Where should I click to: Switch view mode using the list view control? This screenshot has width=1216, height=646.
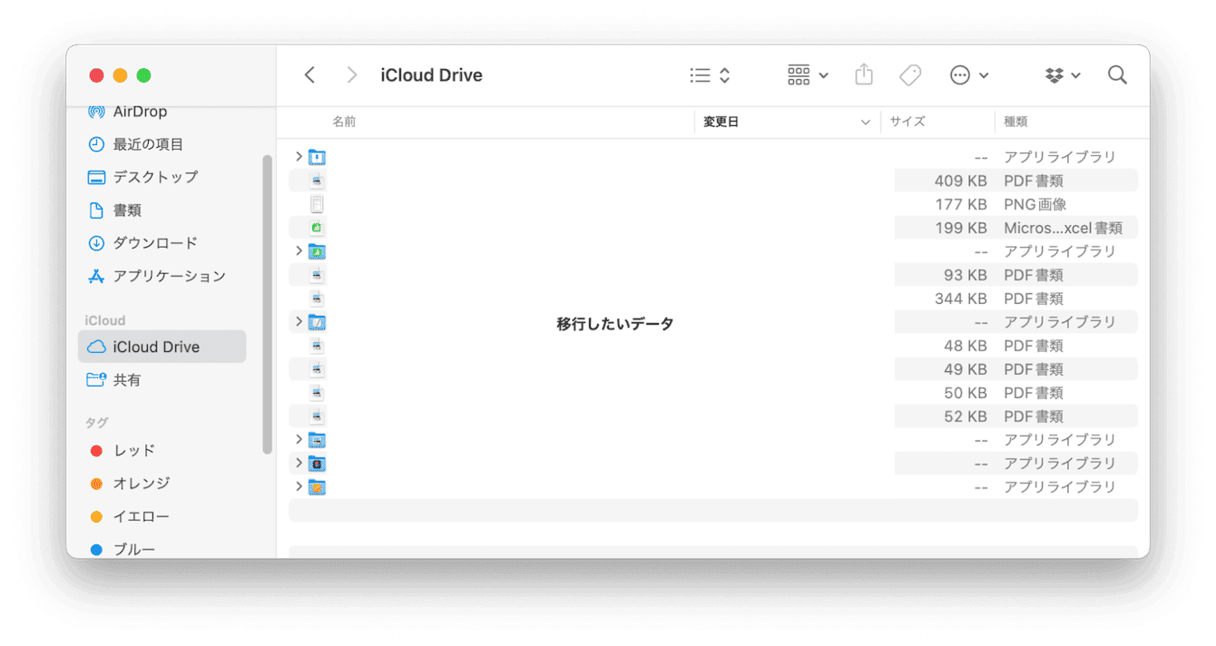[x=700, y=75]
